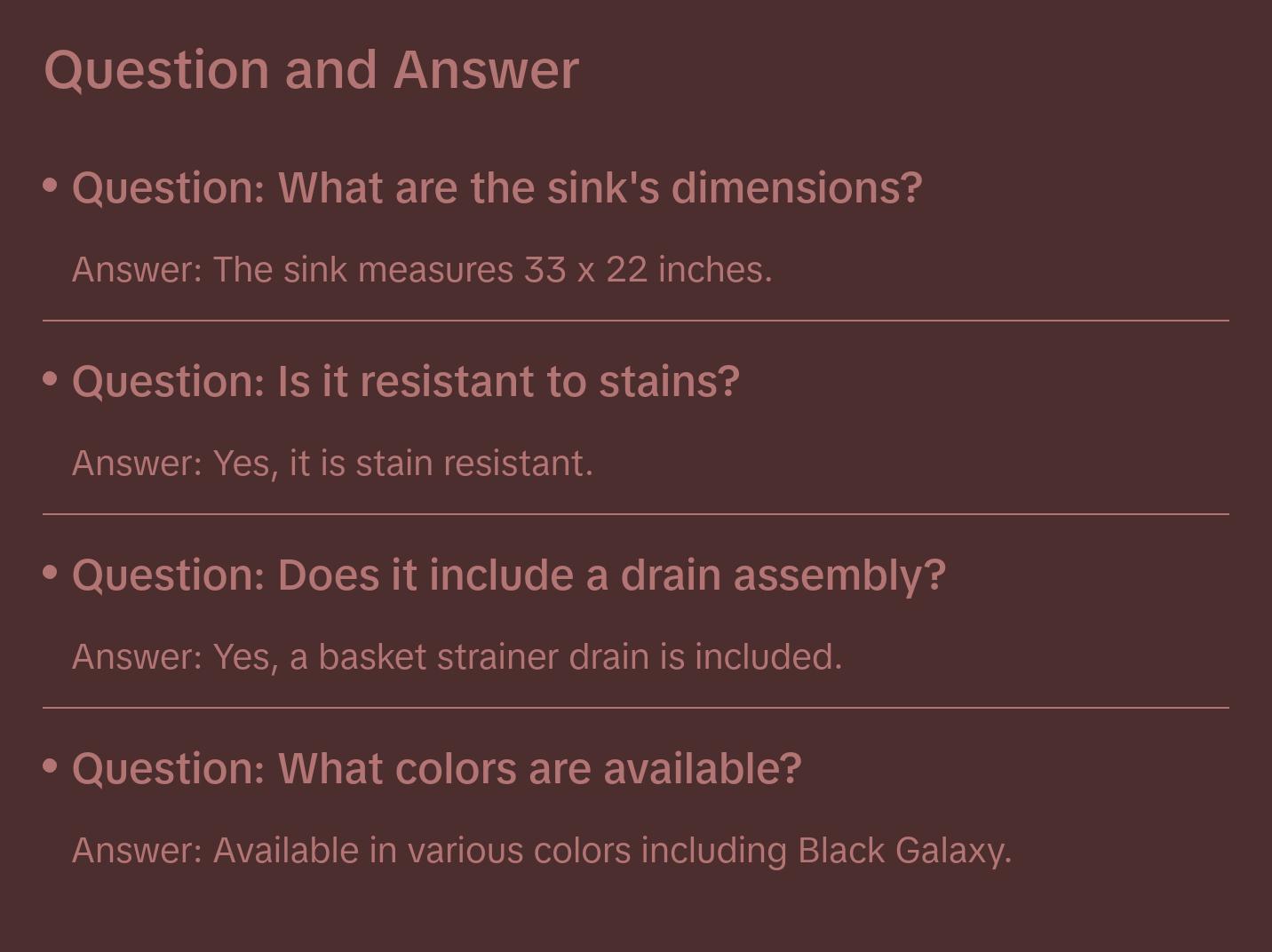Click the answer stating 33 x 22 inches
Screen dimensions: 1272x952
coord(422,270)
